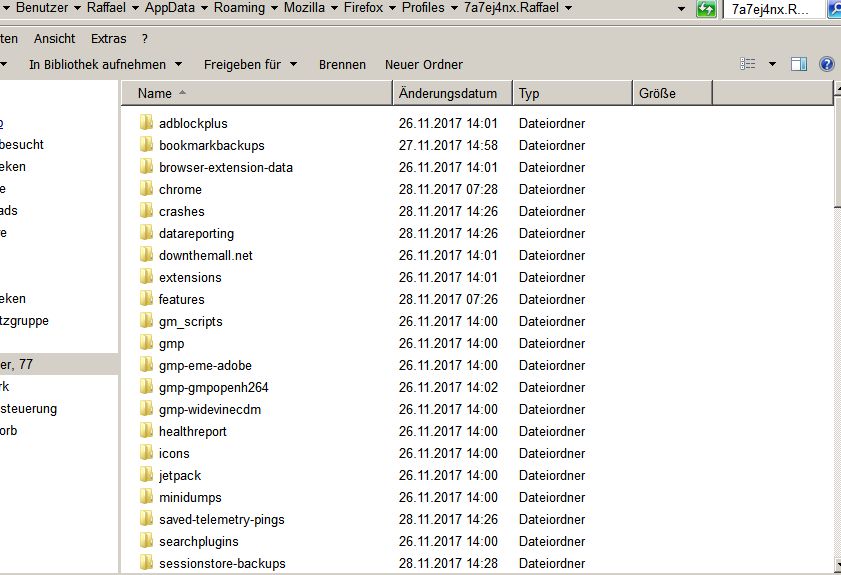
Task: Click the sessionstore-backups folder icon
Action: click(x=146, y=563)
